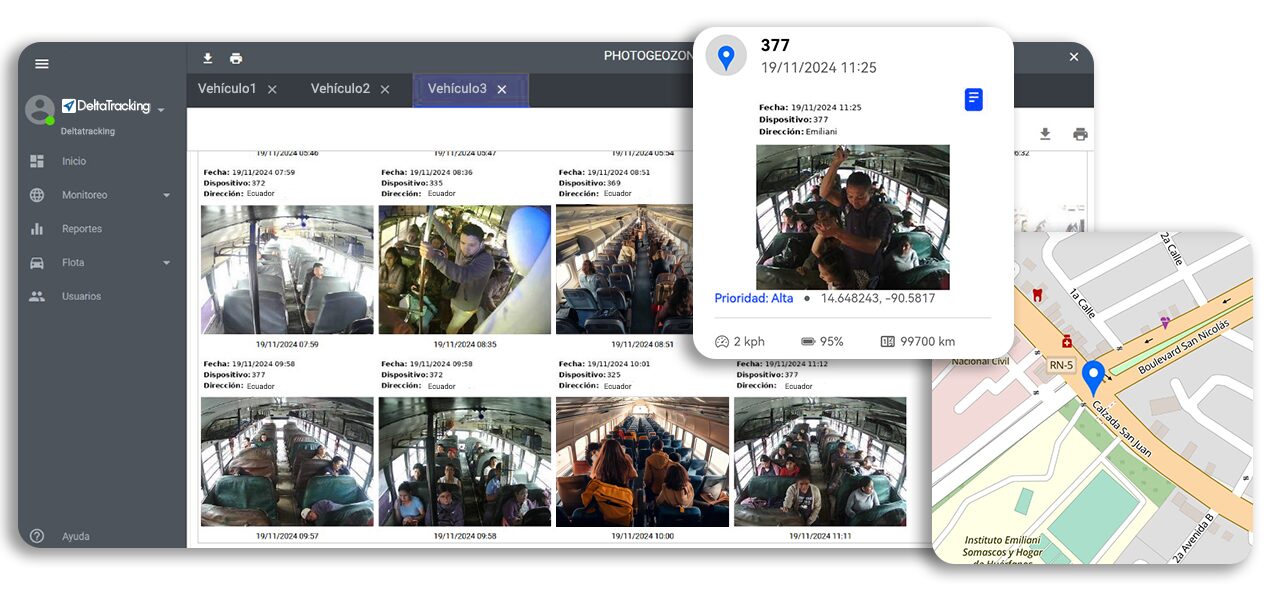Click the Ayuda help icon

[x=37, y=536]
